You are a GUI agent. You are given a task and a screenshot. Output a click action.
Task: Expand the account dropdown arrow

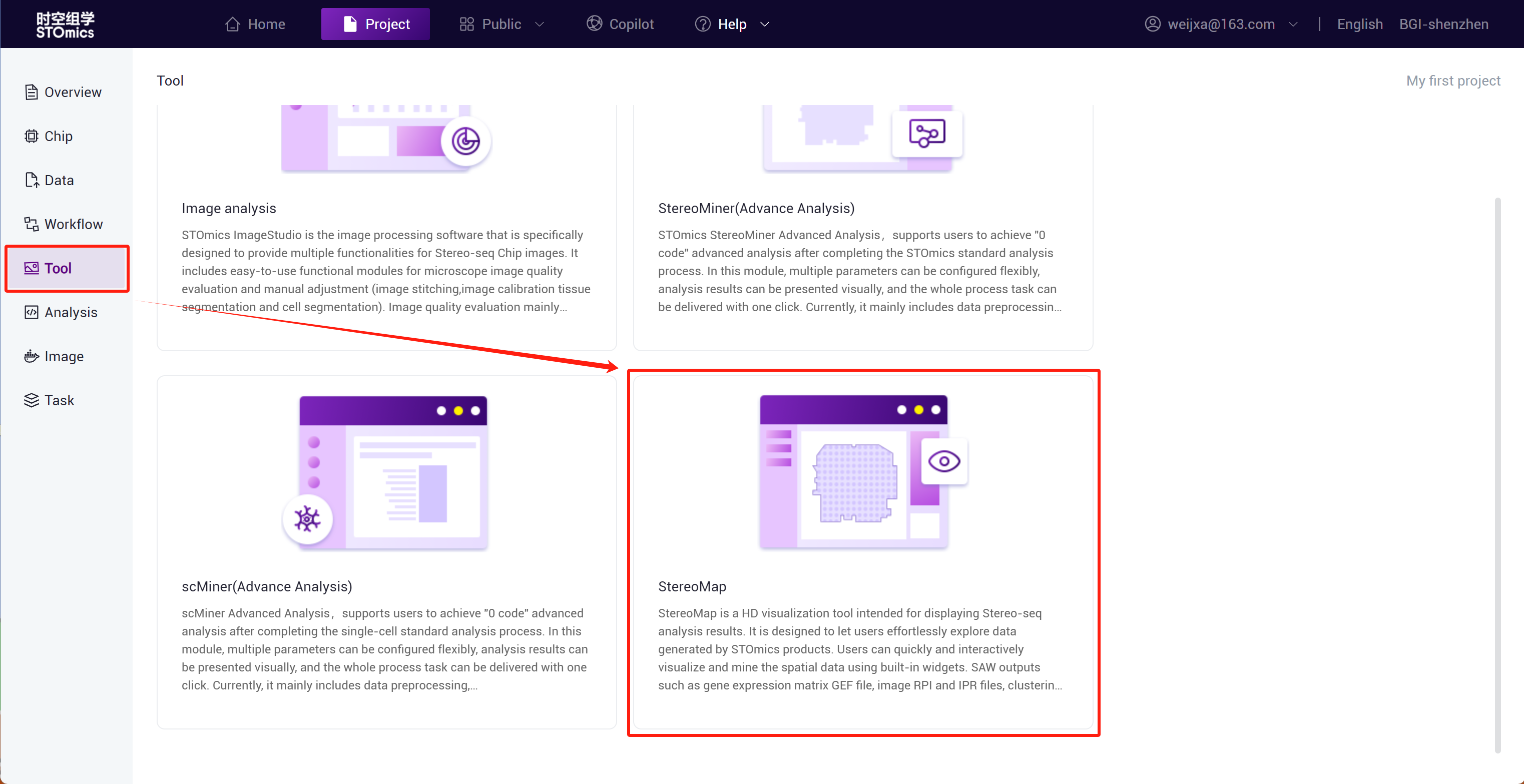(1293, 24)
